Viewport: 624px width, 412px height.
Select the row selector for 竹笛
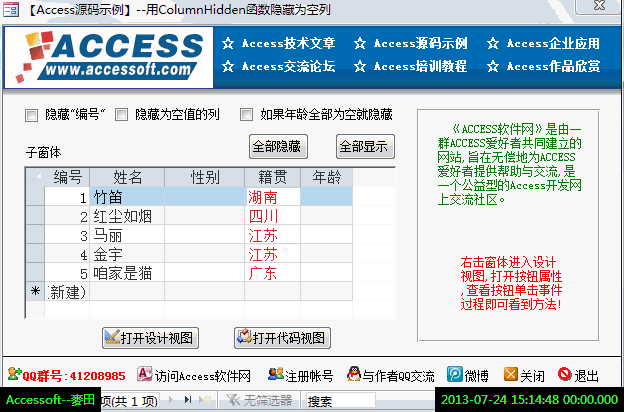click(35, 197)
